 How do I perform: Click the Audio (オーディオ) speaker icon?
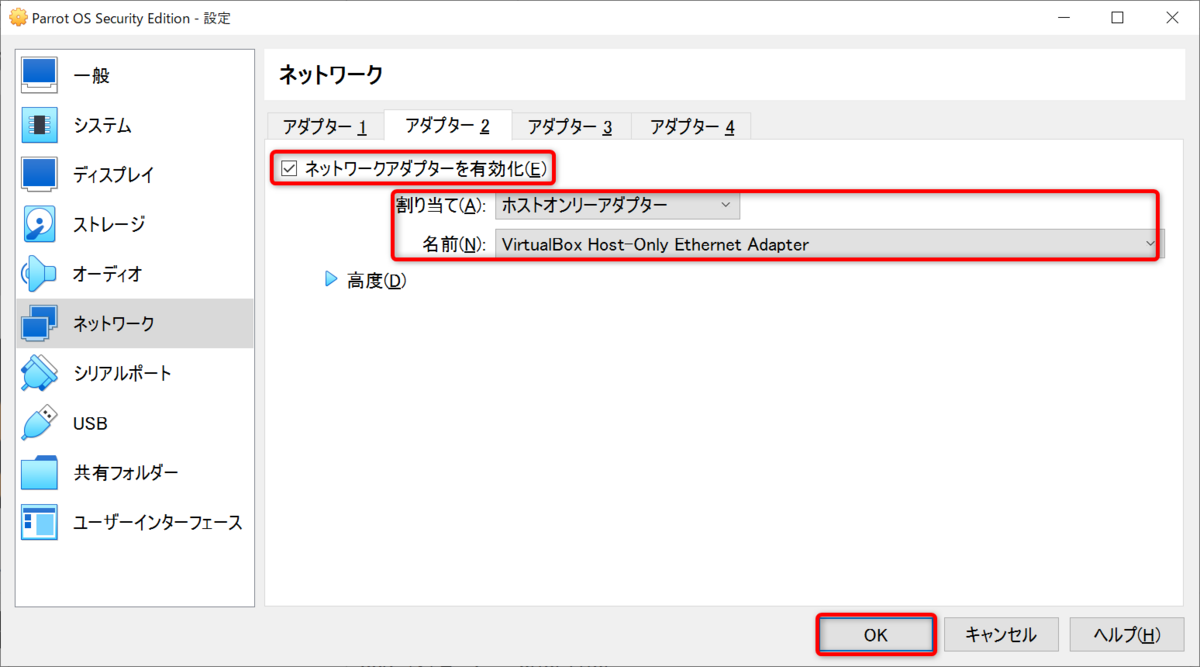(40, 273)
